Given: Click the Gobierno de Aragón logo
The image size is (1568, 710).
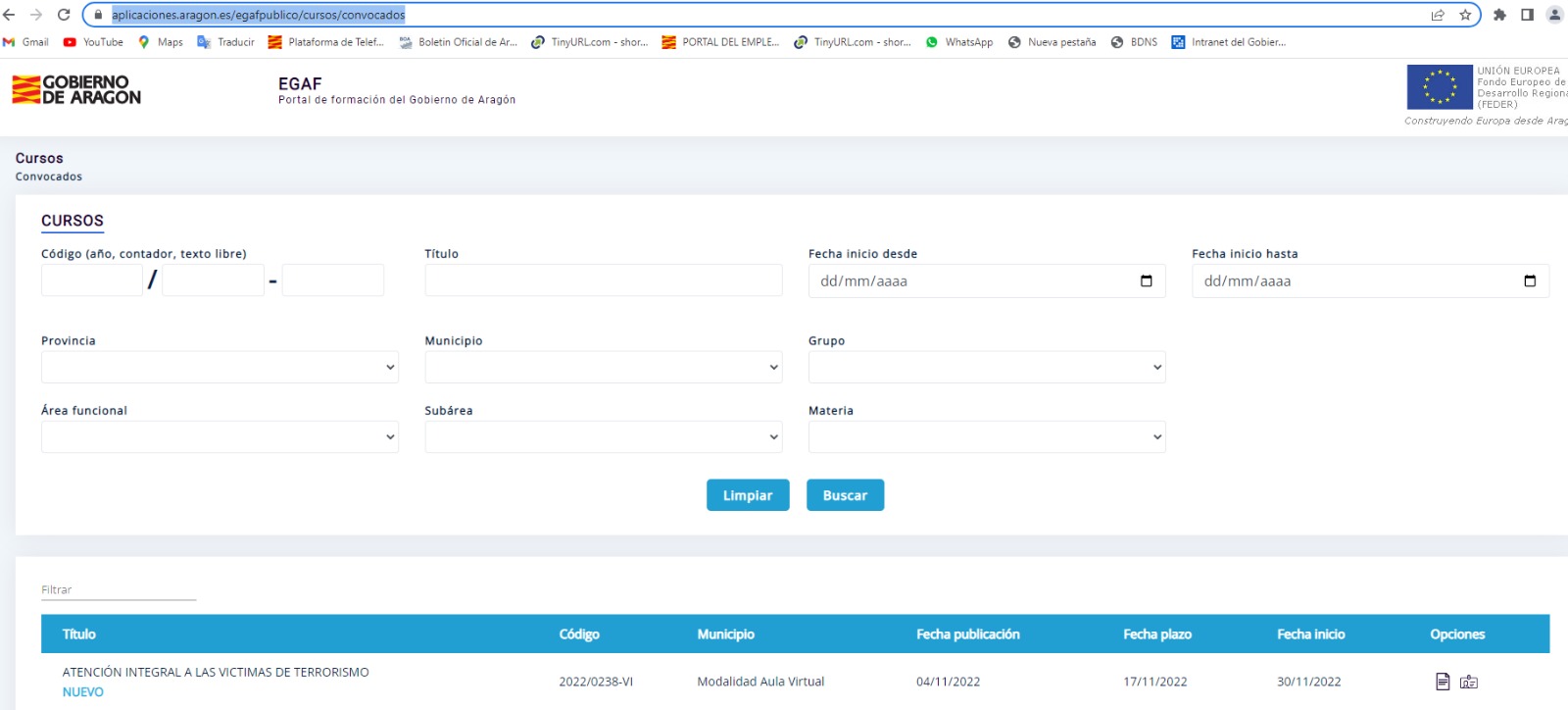Looking at the screenshot, I should (x=76, y=90).
